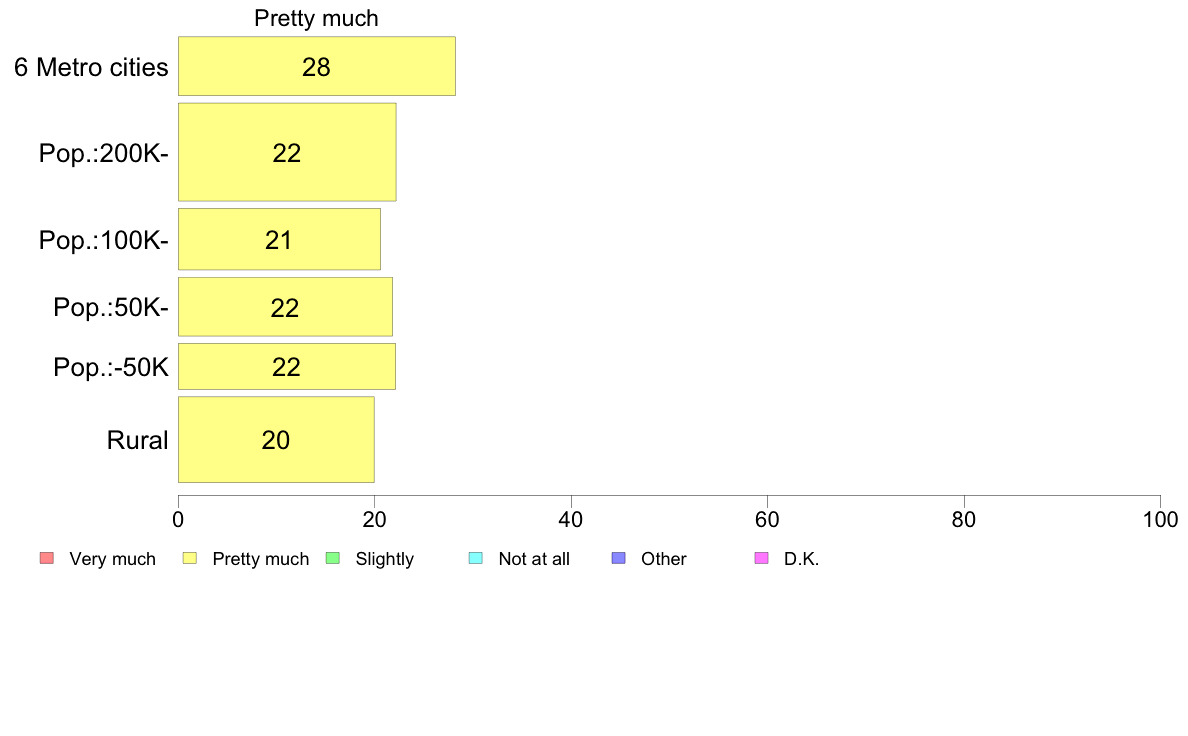Click the blue Other legend swatch
Screen dimensions: 1188x736
(618, 559)
